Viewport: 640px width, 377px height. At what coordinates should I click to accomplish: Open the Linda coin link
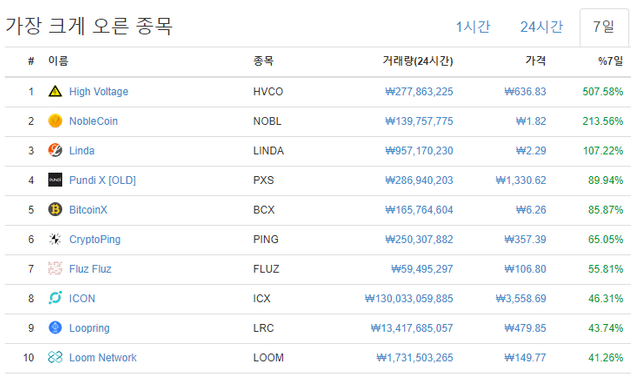click(x=82, y=151)
